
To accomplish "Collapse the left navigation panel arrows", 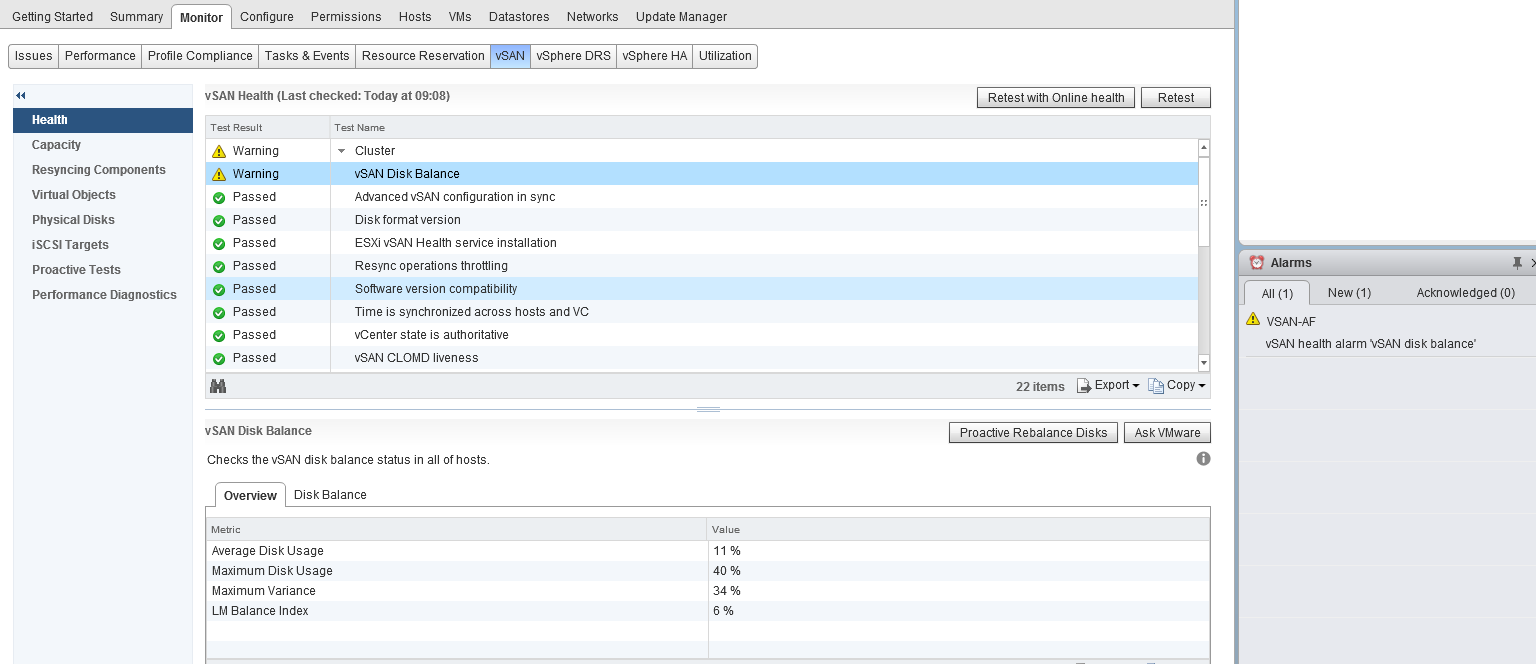I will tap(20, 95).
